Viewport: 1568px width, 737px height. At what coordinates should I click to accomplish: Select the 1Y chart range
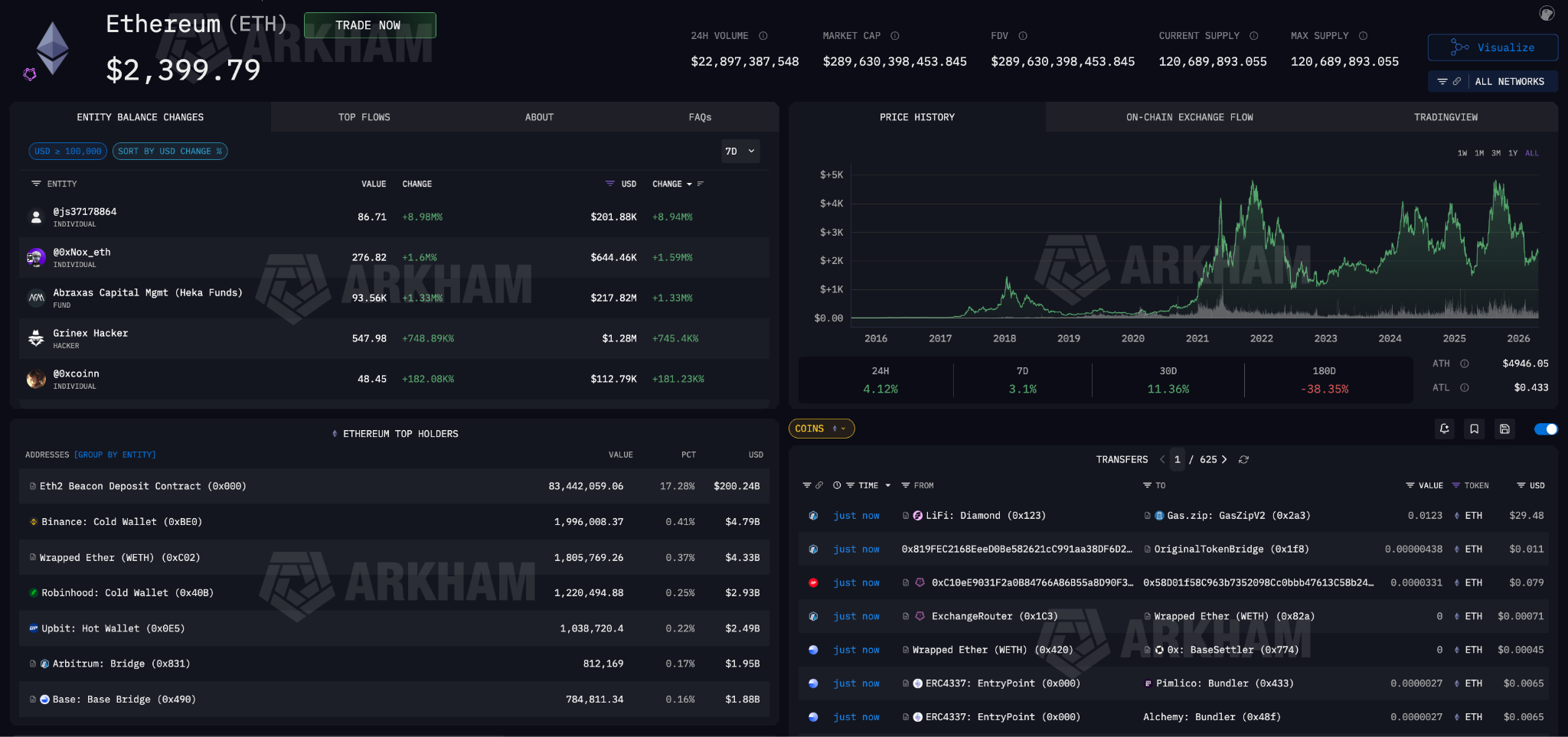(x=1513, y=153)
